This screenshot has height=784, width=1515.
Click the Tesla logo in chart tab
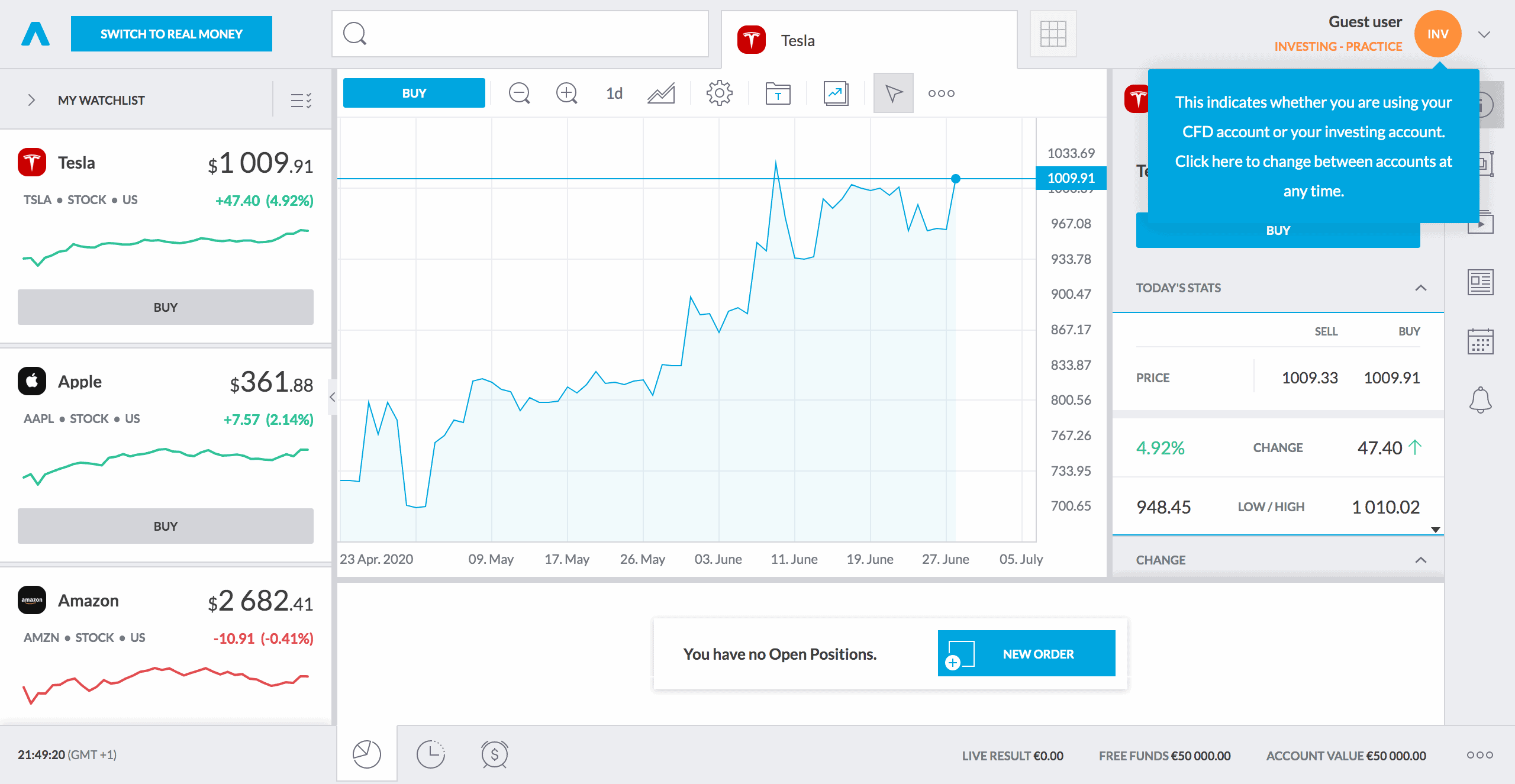pos(752,40)
